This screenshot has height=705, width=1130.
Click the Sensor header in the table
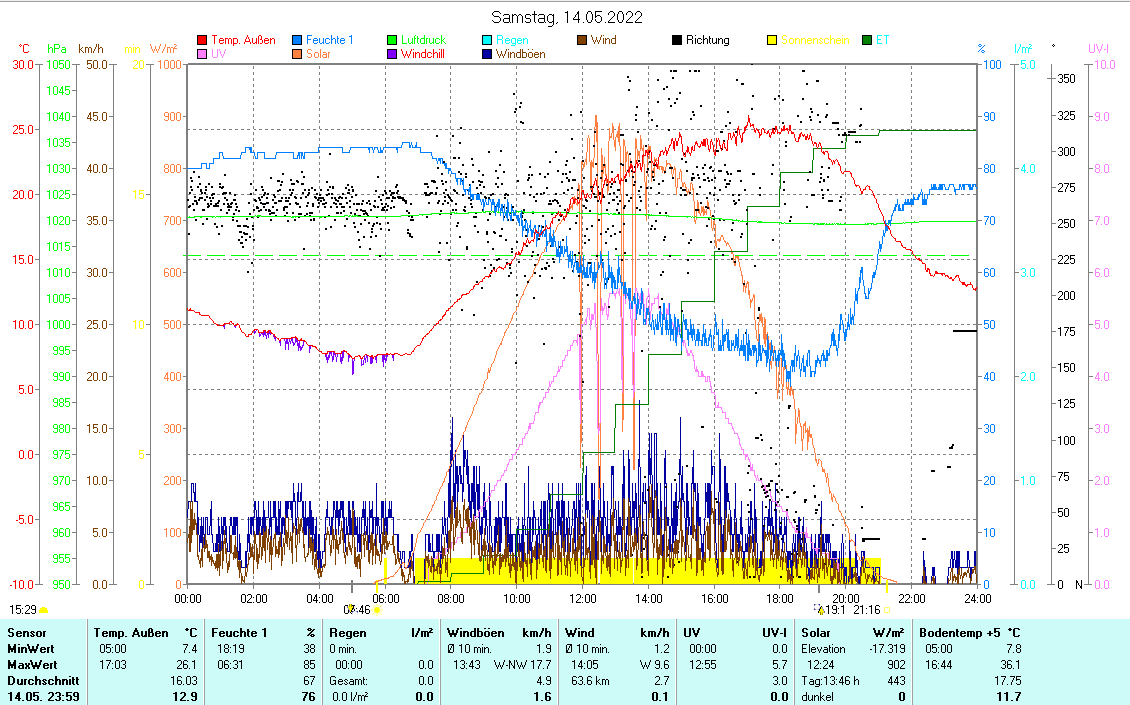pyautogui.click(x=26, y=633)
